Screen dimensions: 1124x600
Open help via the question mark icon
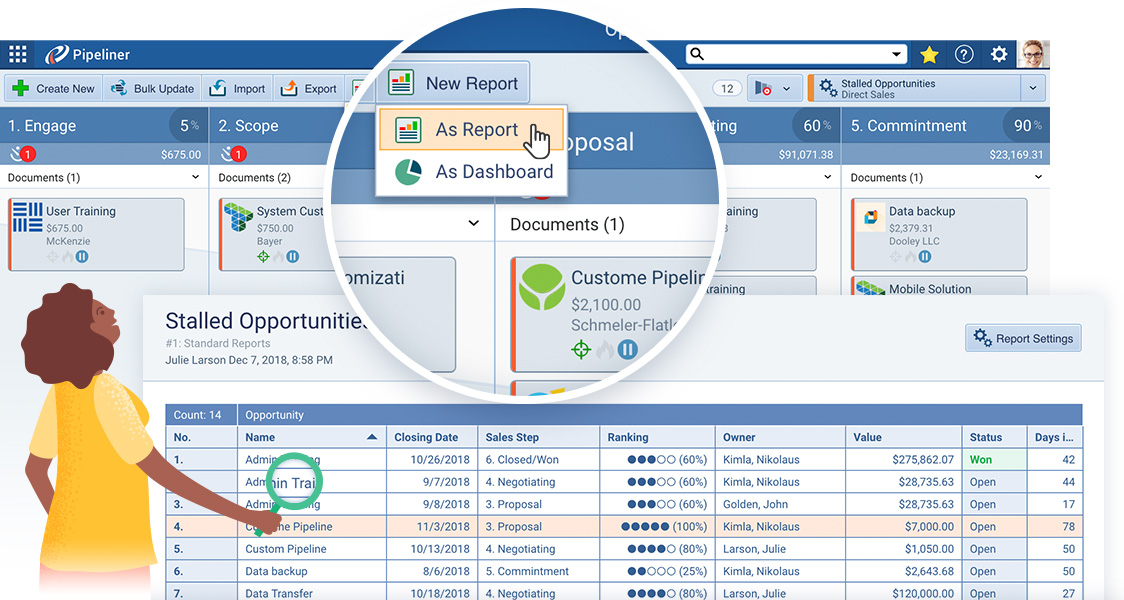[964, 54]
